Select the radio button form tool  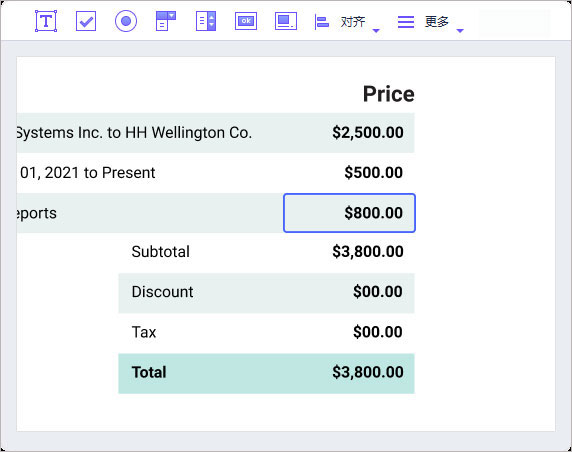126,21
